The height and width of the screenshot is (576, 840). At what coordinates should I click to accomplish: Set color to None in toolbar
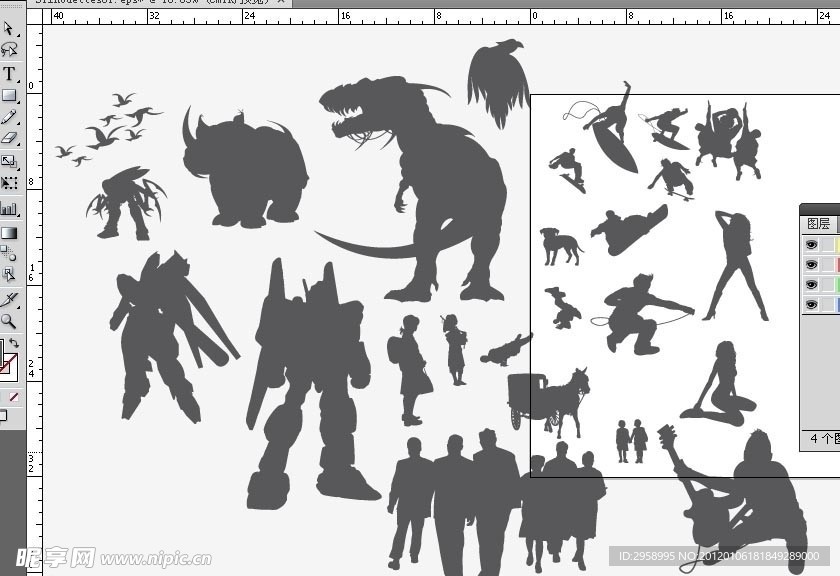(15, 397)
